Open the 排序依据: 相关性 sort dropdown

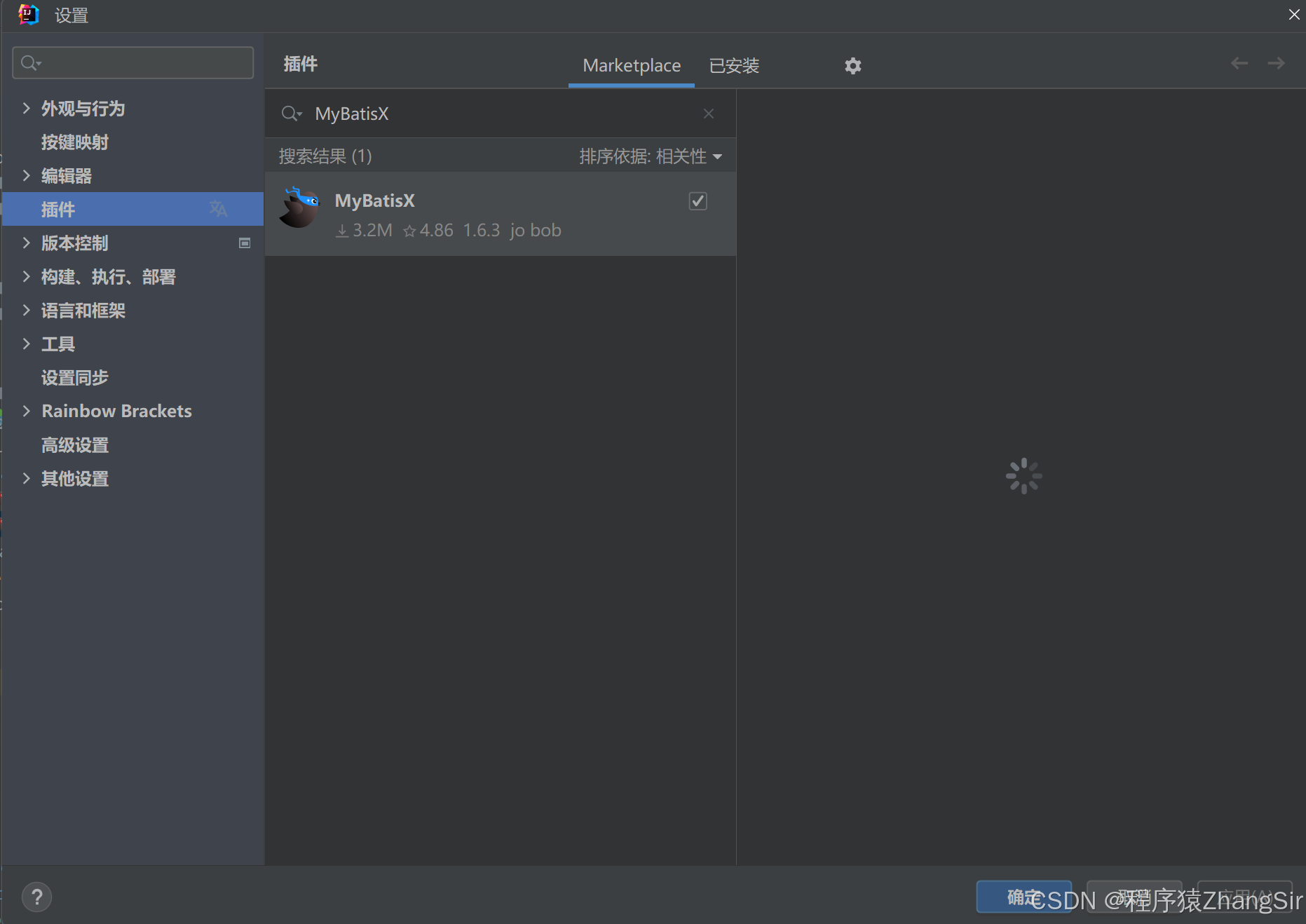pos(651,156)
